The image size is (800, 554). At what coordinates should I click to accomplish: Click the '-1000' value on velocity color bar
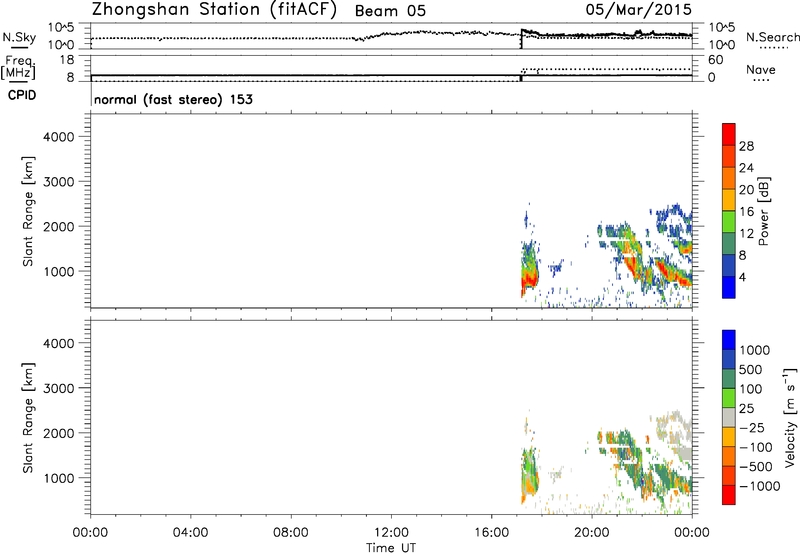tap(759, 486)
